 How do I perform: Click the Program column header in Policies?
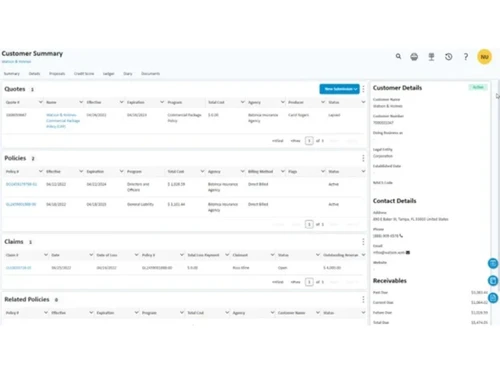pyautogui.click(x=134, y=172)
